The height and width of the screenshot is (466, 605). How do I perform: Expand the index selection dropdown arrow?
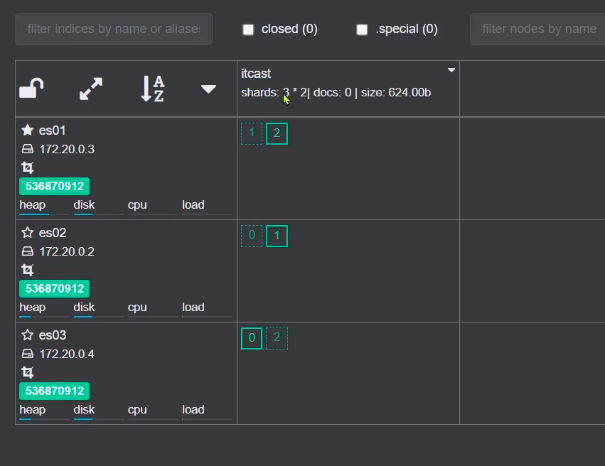coord(208,89)
